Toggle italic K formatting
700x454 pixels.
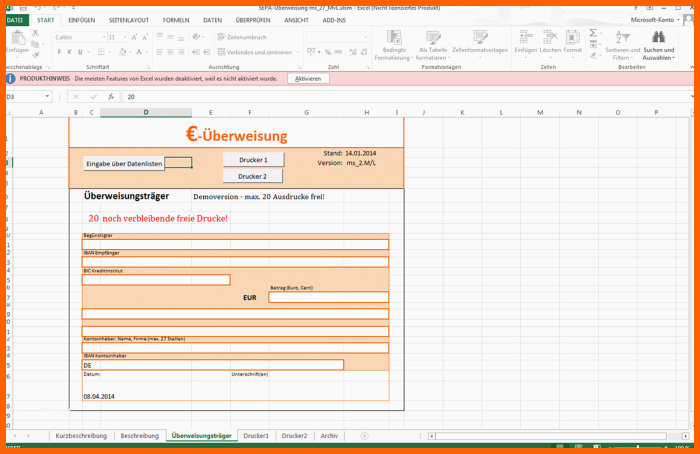pos(69,52)
